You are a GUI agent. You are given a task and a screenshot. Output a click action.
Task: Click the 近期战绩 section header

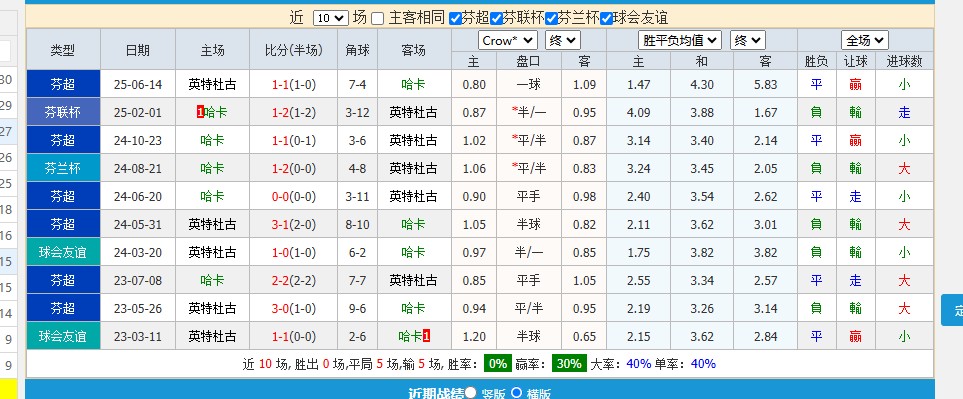click(x=437, y=393)
